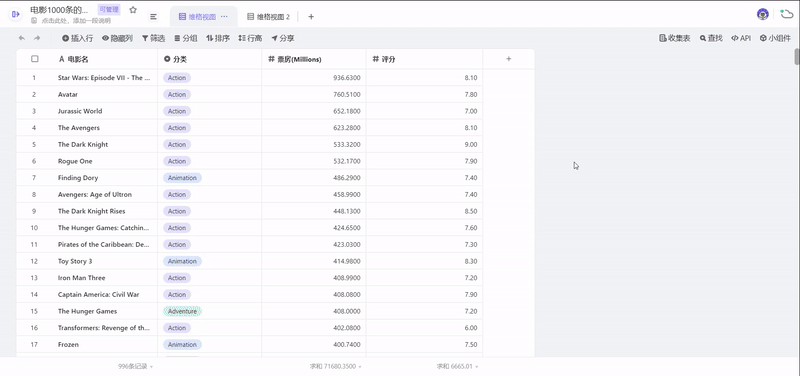The image size is (800, 376).
Task: Select the Iron Man Three name cell
Action: (105, 278)
